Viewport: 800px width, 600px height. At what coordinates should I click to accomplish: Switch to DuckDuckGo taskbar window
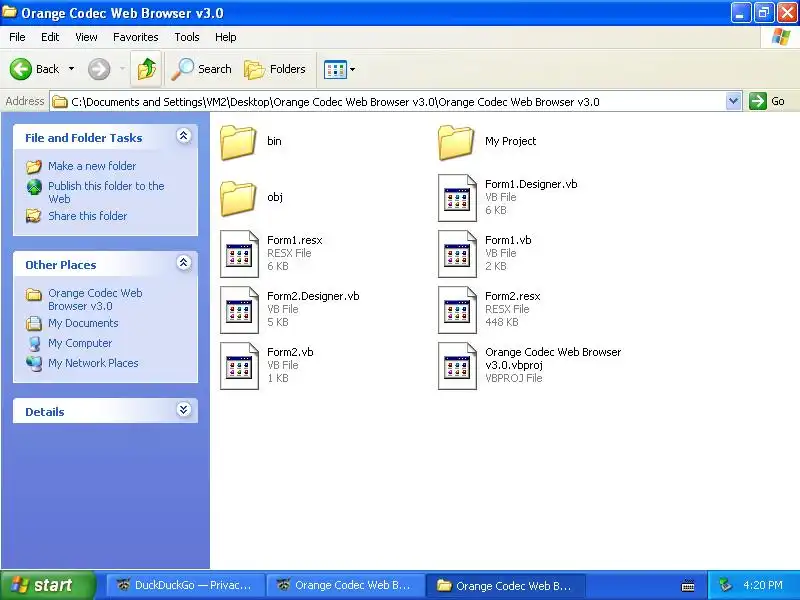tap(185, 585)
